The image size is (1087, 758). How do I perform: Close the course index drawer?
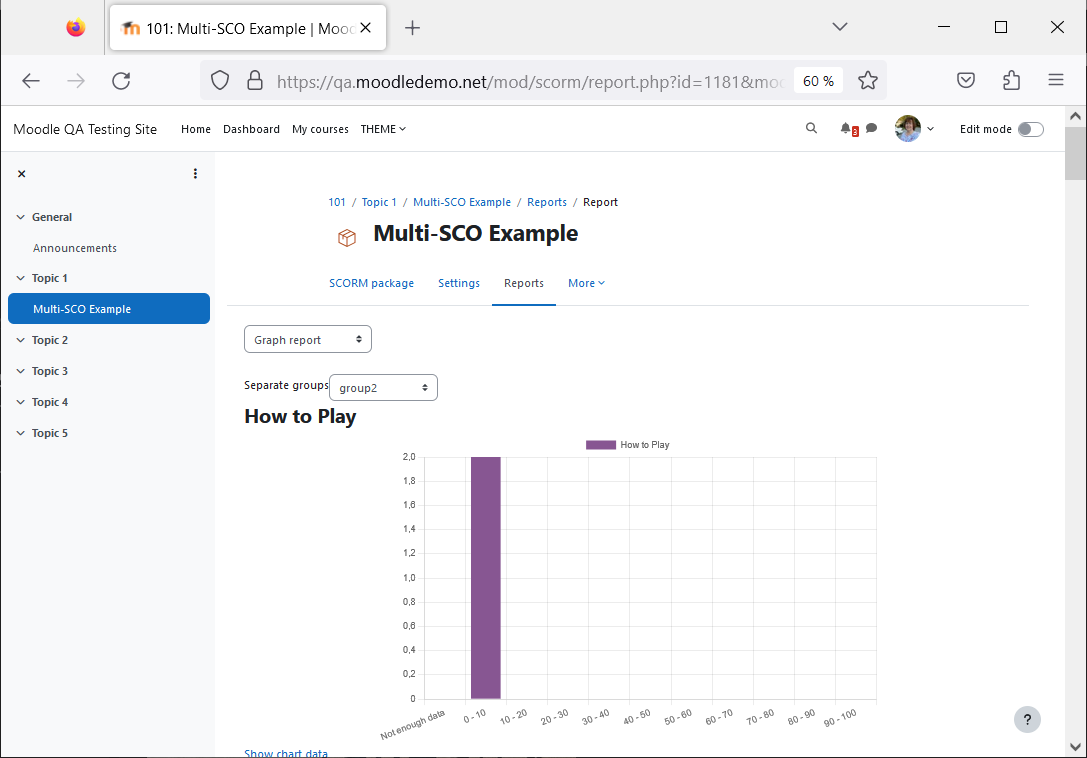click(x=21, y=174)
